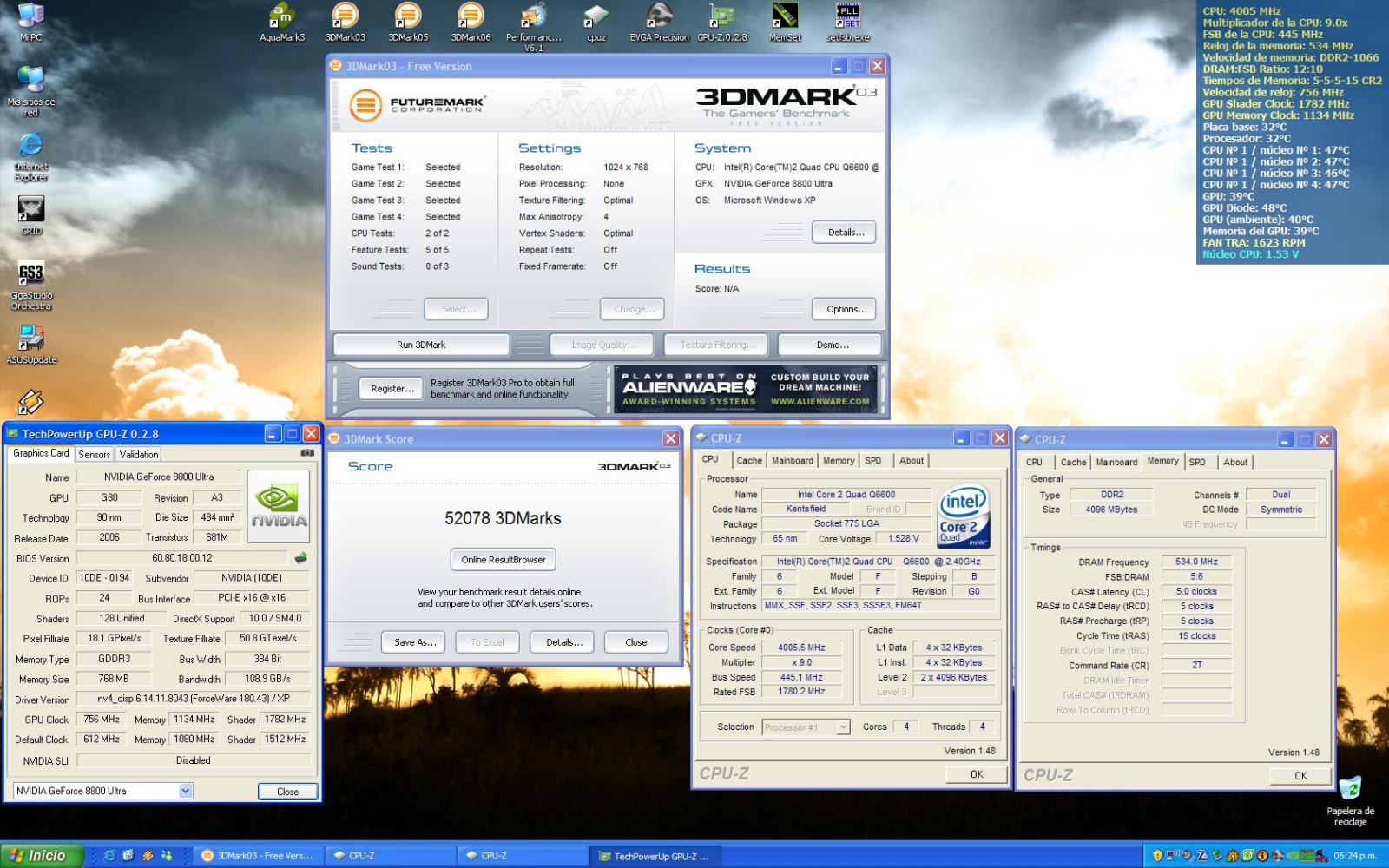Click the Núcleo CPU: 1.53 V overlay line
The height and width of the screenshot is (868, 1389).
coord(1250,254)
